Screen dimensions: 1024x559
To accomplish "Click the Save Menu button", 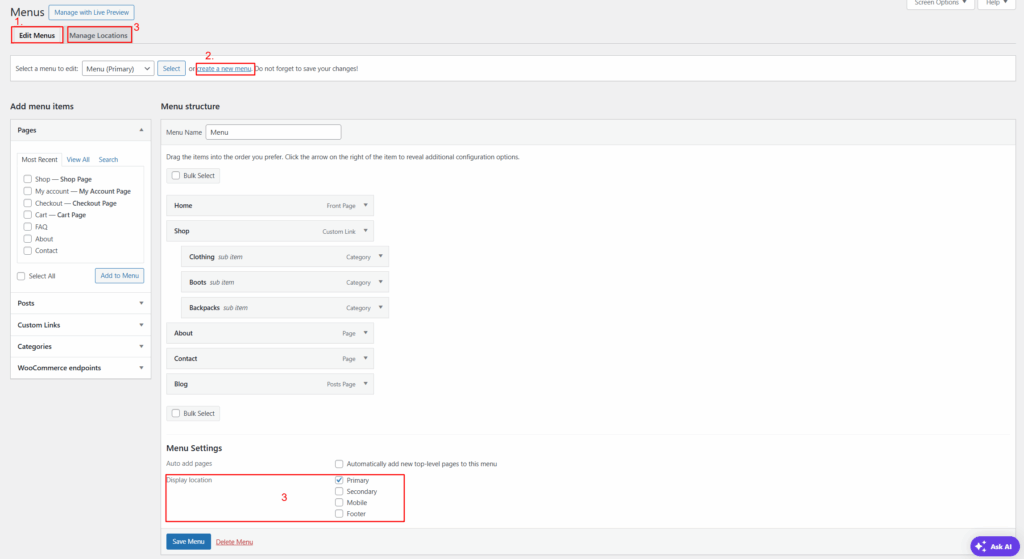I will [188, 541].
